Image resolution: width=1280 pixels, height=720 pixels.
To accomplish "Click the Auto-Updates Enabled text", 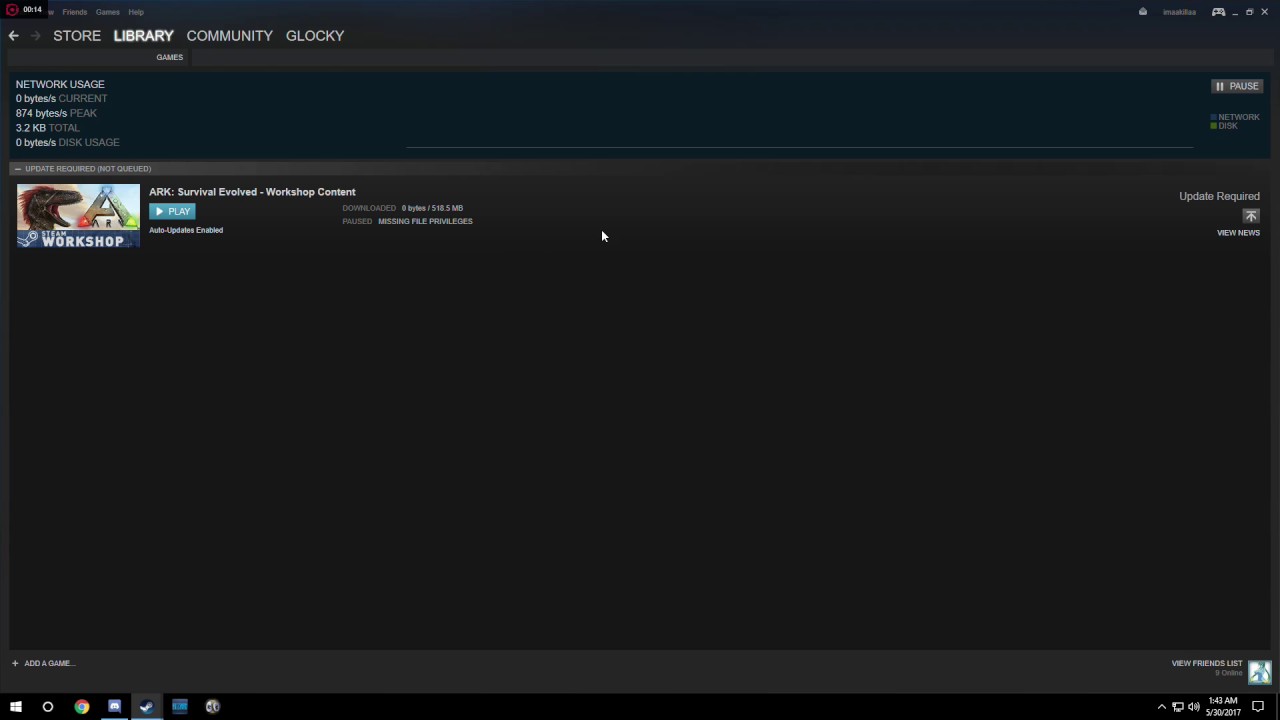I will point(186,230).
